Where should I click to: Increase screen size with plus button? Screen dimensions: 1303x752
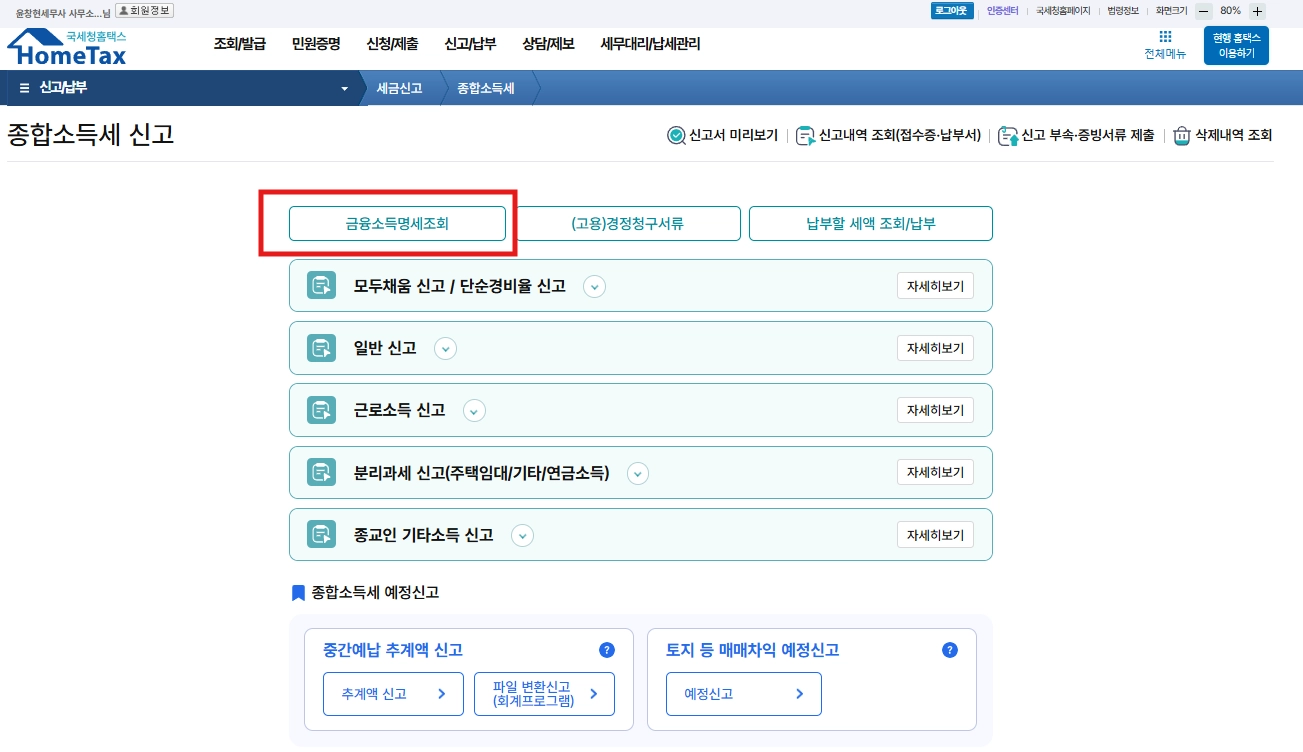point(1257,11)
